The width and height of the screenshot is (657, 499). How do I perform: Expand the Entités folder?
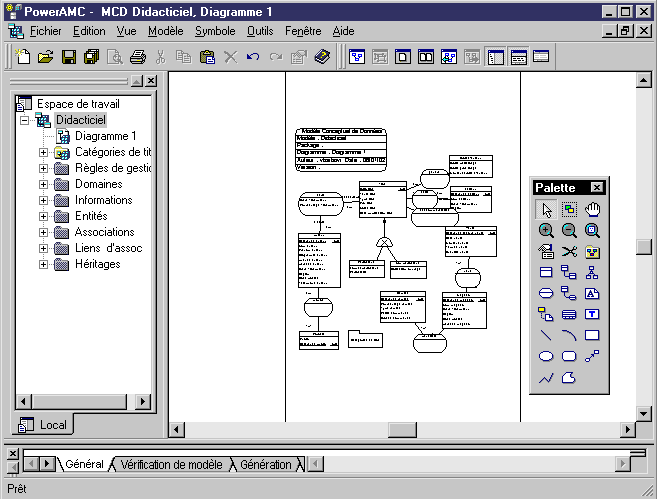[x=43, y=216]
